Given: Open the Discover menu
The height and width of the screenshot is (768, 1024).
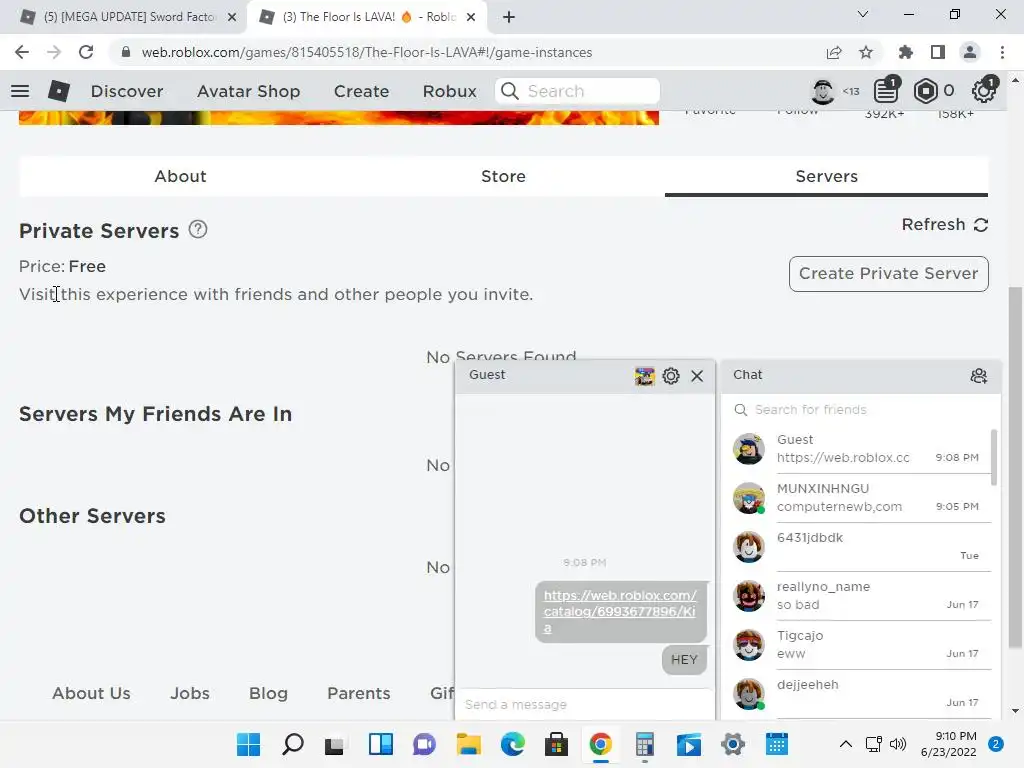Looking at the screenshot, I should pos(127,91).
